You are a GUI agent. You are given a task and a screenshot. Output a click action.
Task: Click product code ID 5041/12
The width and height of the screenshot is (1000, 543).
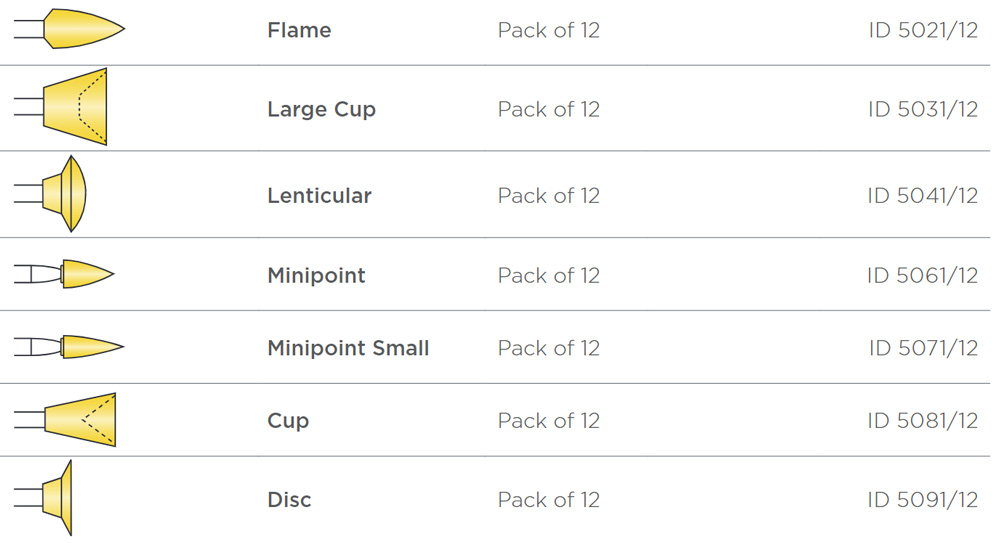pos(922,196)
